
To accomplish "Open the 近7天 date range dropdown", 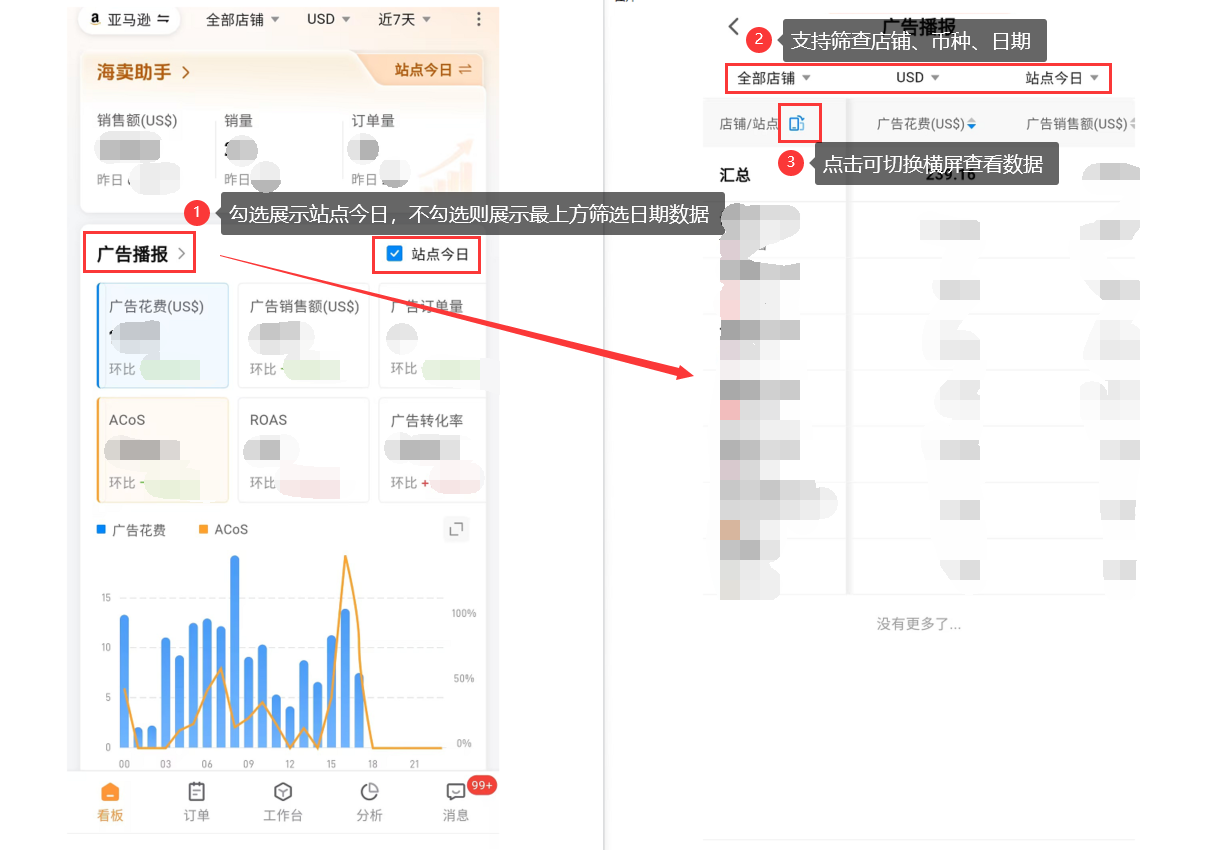I will click(404, 19).
